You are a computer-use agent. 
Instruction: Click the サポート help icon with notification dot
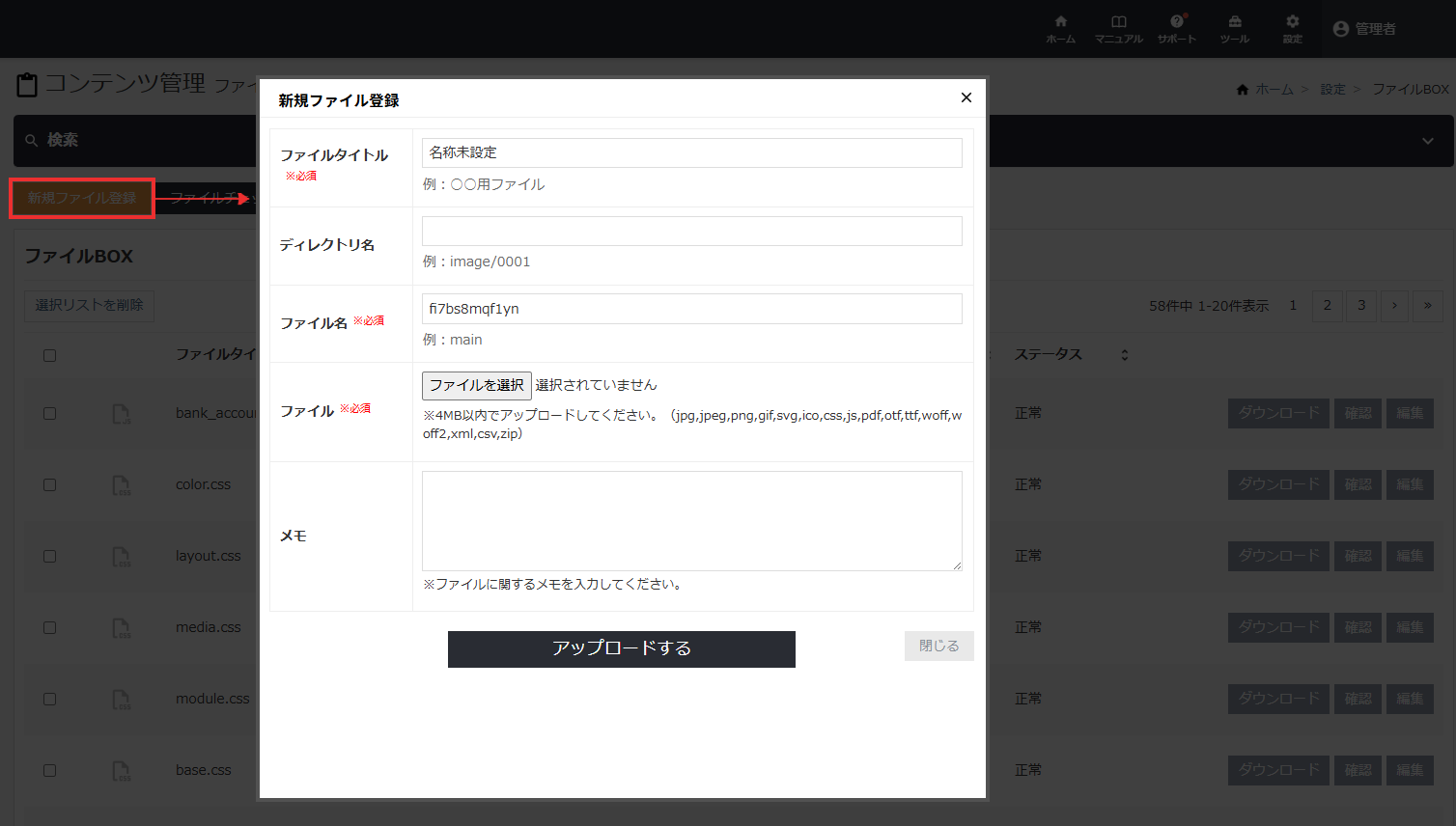1176,22
